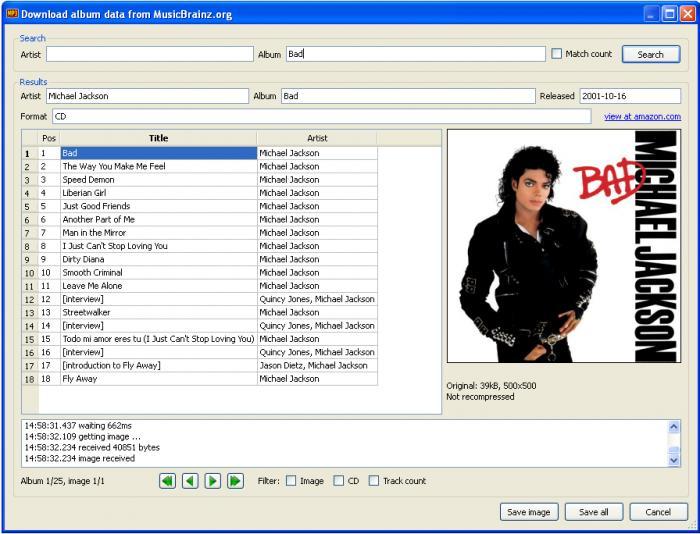Viewport: 700px width, 534px height.
Task: Click the Results Artist field Michael Jackson
Action: (147, 96)
